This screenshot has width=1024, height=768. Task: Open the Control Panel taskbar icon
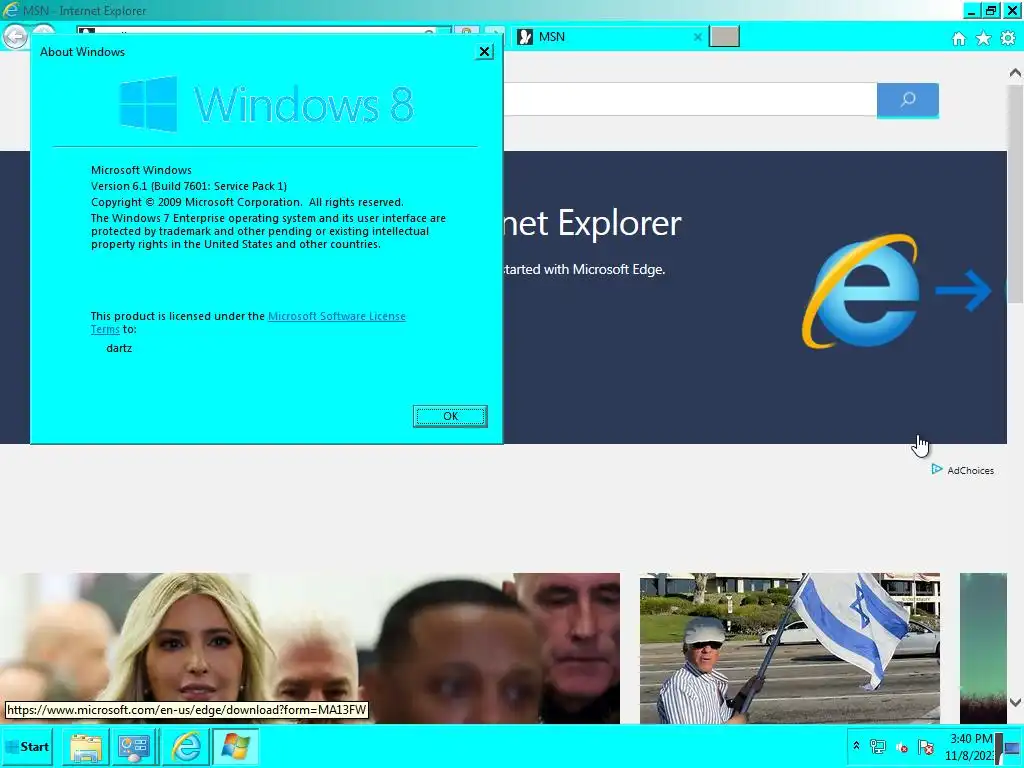134,747
